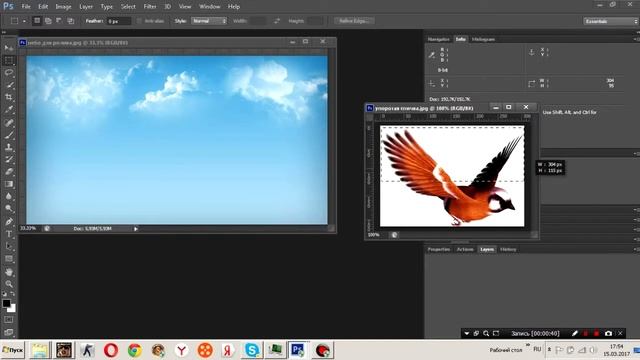Choose Subtract from selection mode
640x360 pixels.
59,20
